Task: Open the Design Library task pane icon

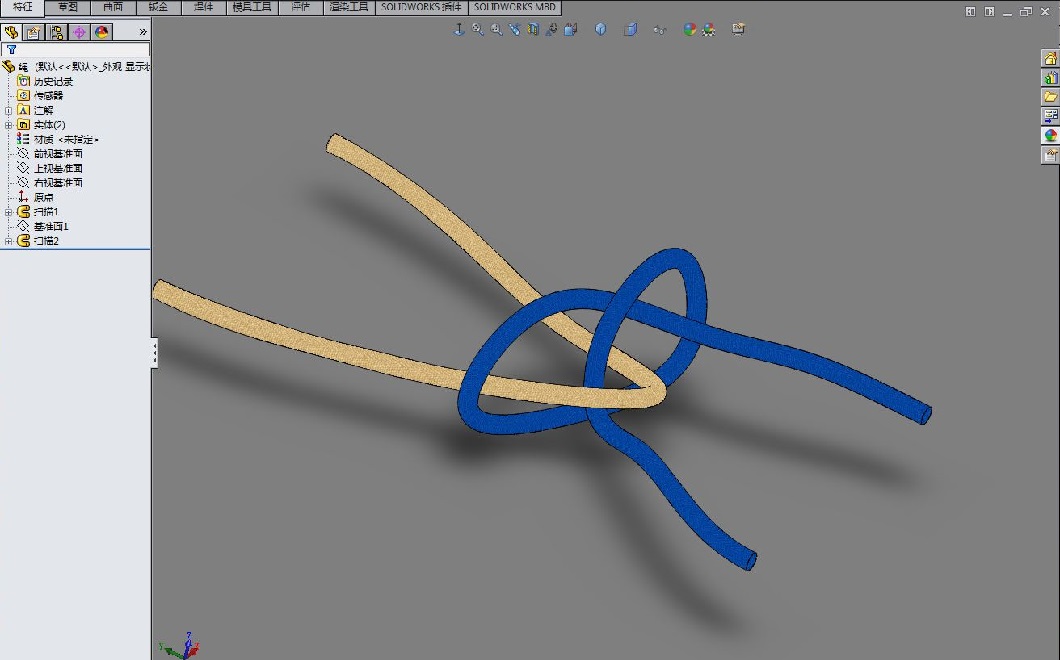Action: click(x=1050, y=78)
